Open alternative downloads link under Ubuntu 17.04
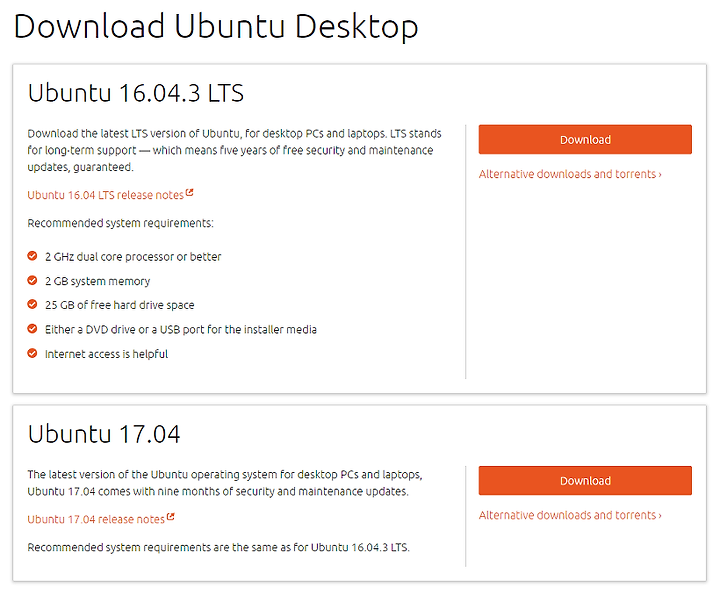The image size is (720, 594). (x=570, y=515)
